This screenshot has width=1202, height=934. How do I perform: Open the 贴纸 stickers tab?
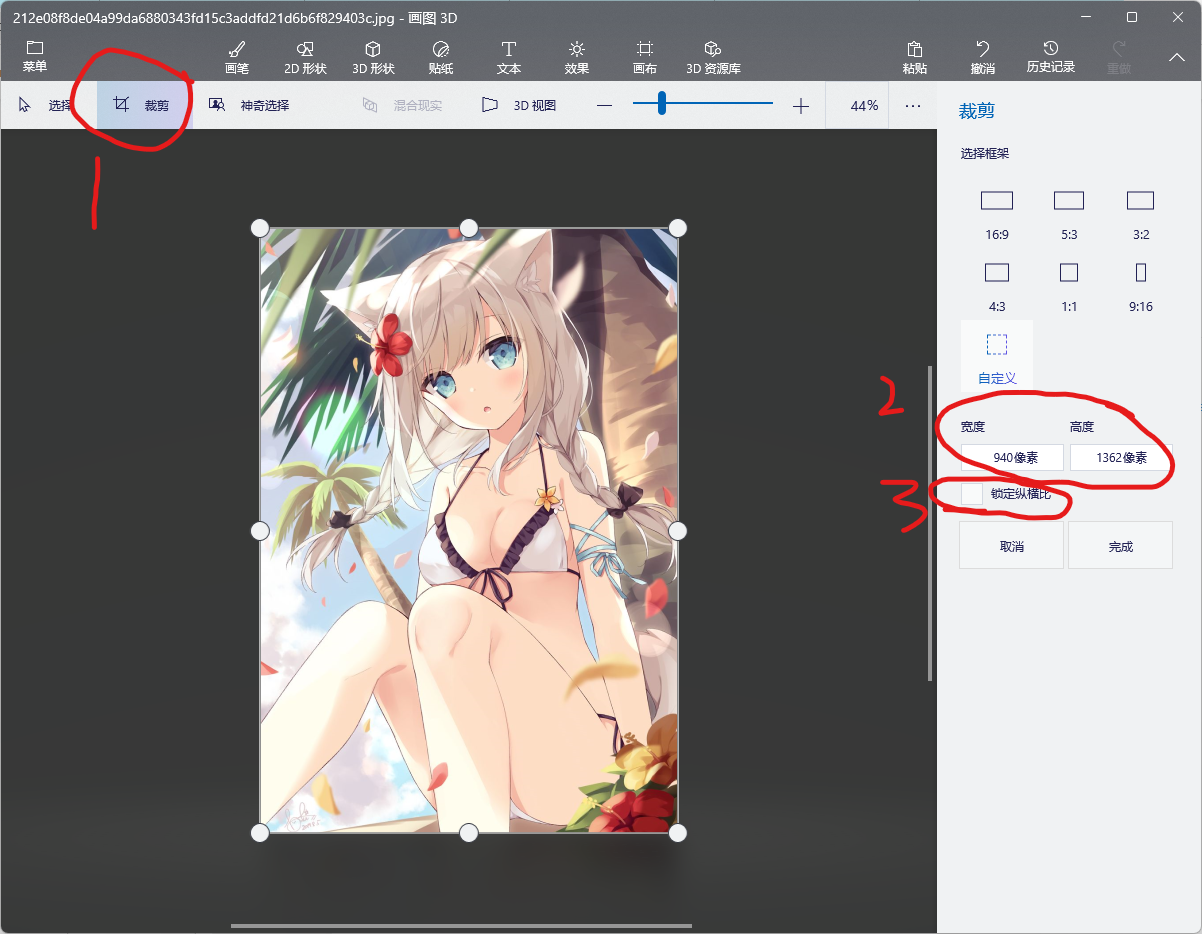pyautogui.click(x=441, y=57)
